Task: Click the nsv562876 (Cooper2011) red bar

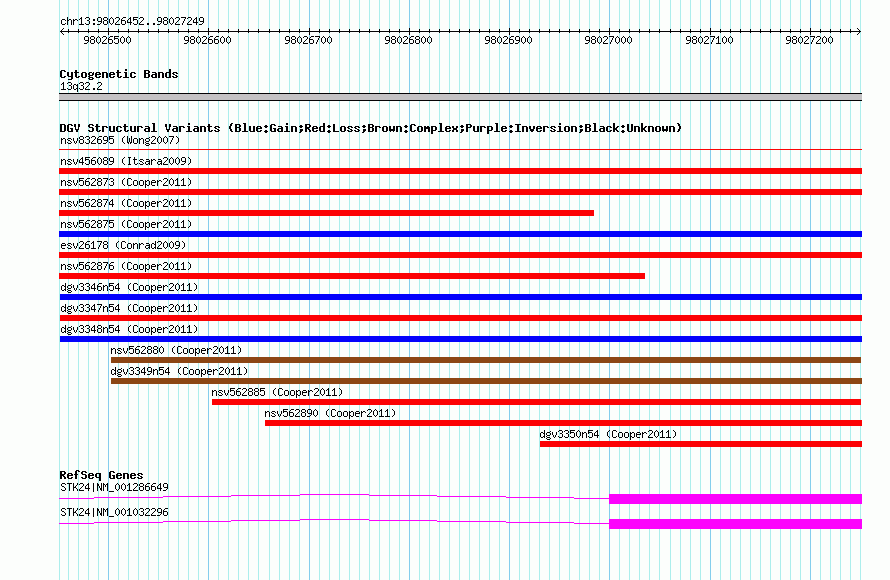Action: tap(352, 276)
